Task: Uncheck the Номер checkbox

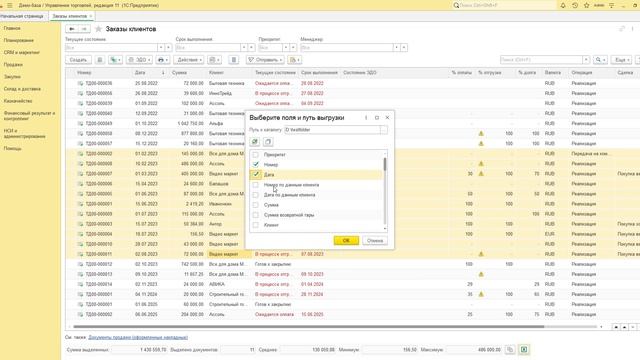Action: click(256, 164)
